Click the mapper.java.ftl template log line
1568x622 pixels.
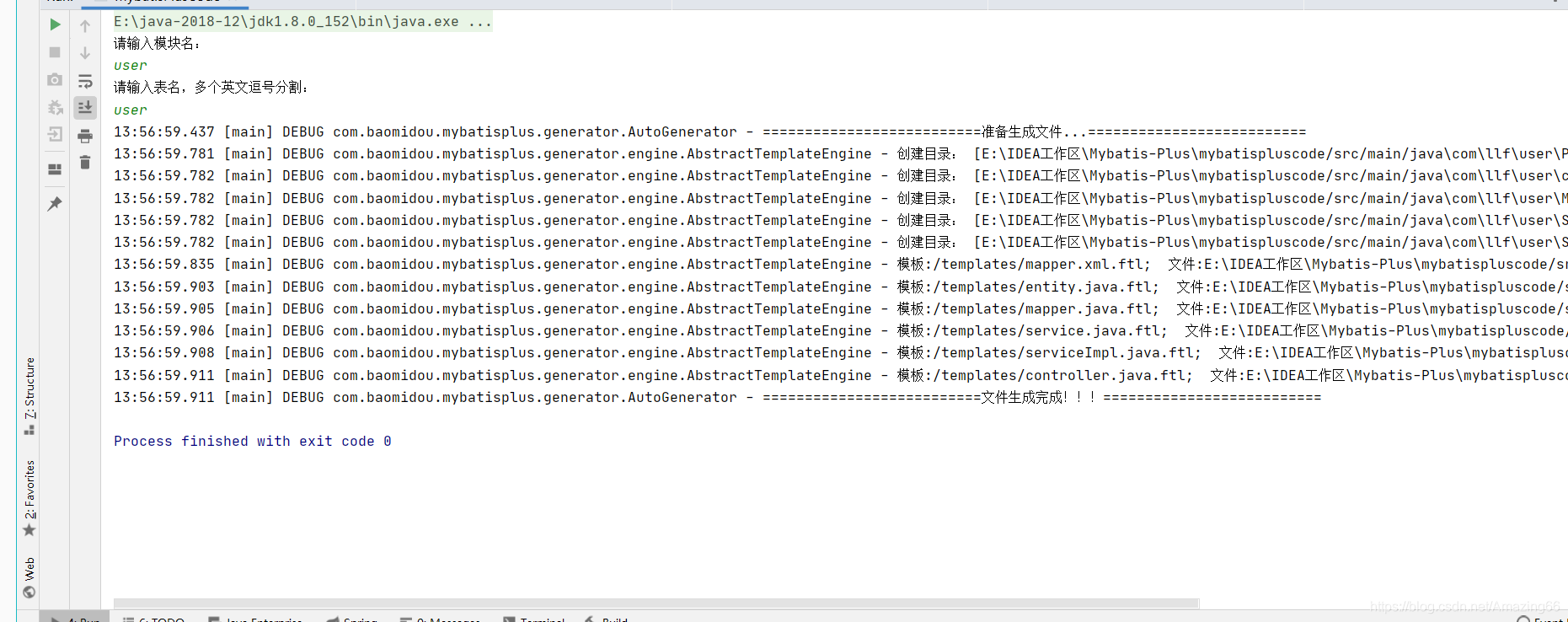841,308
